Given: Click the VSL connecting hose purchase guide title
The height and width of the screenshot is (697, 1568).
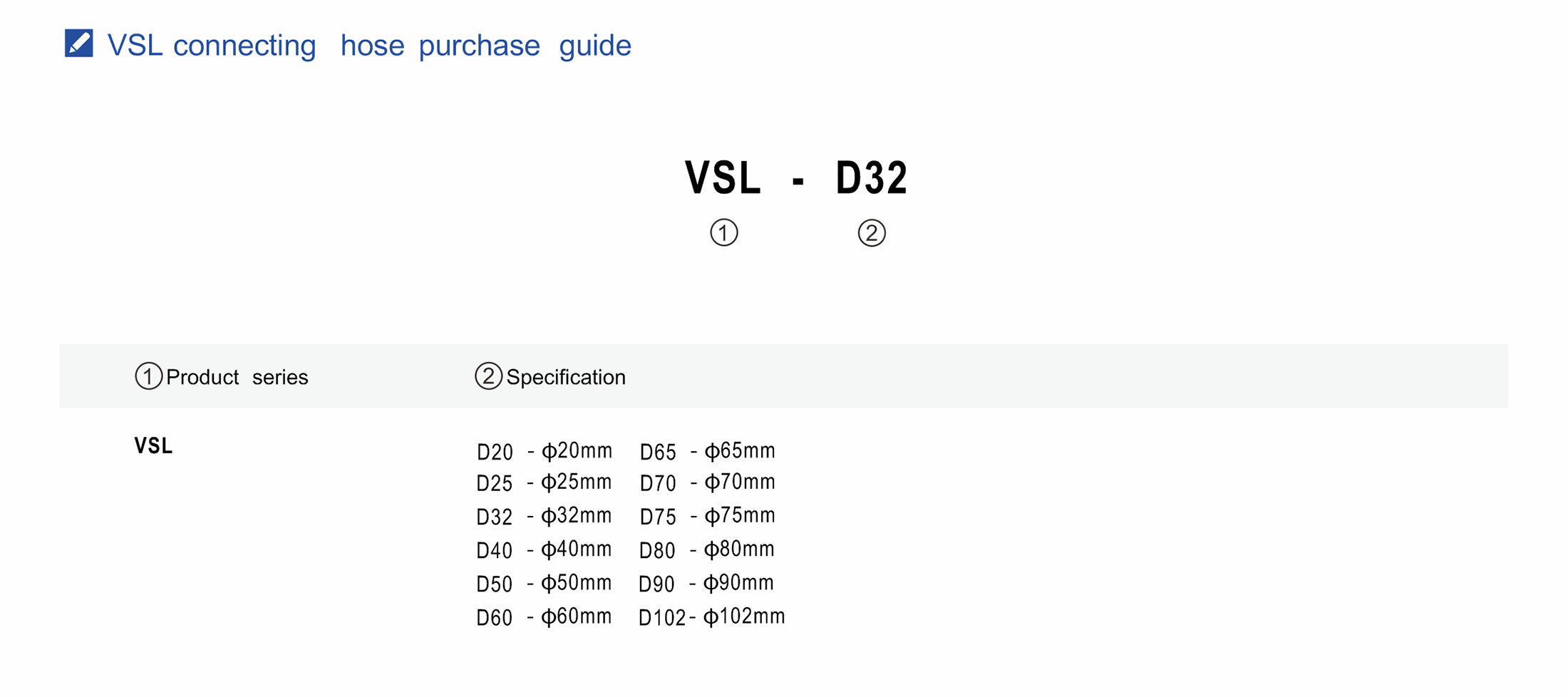Looking at the screenshot, I should [368, 46].
